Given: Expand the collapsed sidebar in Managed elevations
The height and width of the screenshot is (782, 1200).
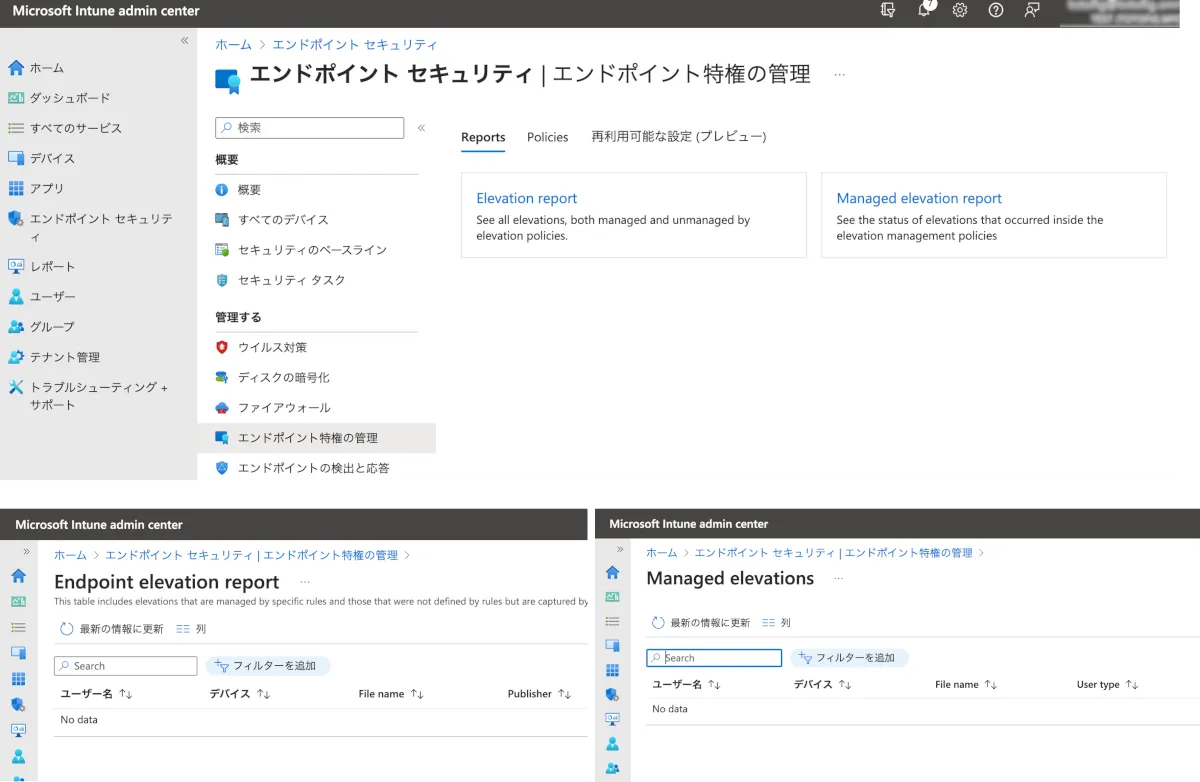Looking at the screenshot, I should tap(620, 550).
